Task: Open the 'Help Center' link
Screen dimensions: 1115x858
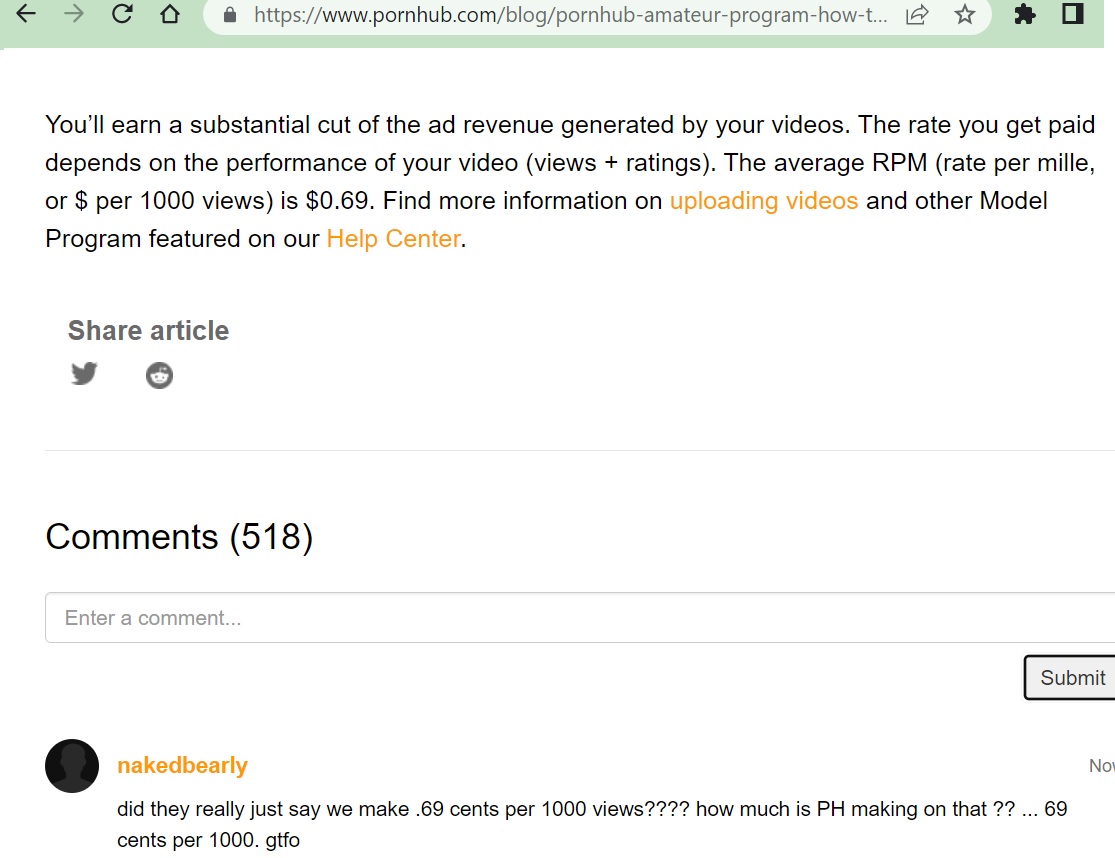Action: click(393, 239)
